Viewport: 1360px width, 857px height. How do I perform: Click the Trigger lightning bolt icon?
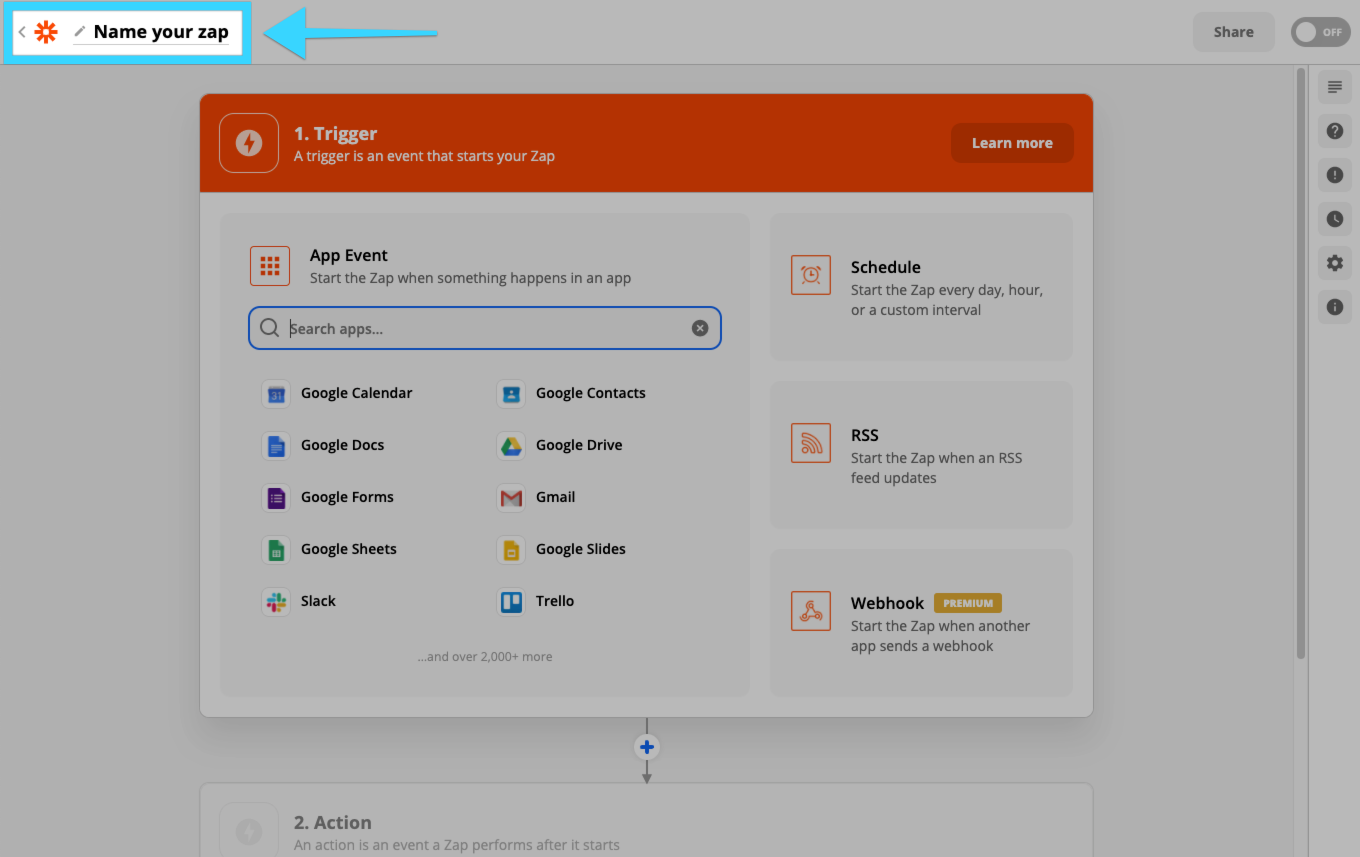tap(249, 143)
